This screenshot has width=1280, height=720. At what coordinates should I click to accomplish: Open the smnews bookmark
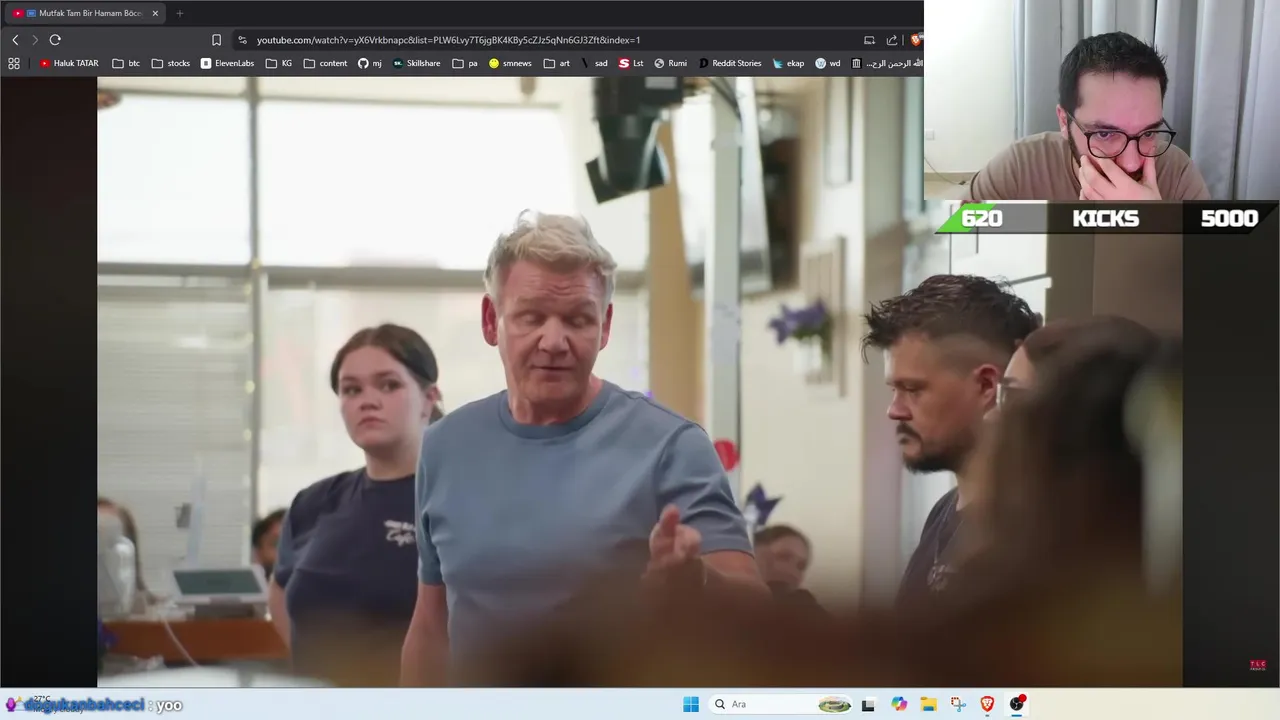510,63
